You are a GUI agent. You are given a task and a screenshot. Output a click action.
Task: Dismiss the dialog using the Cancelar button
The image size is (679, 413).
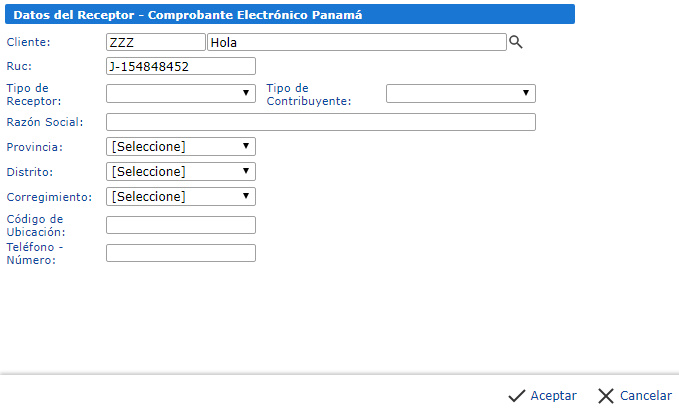634,395
